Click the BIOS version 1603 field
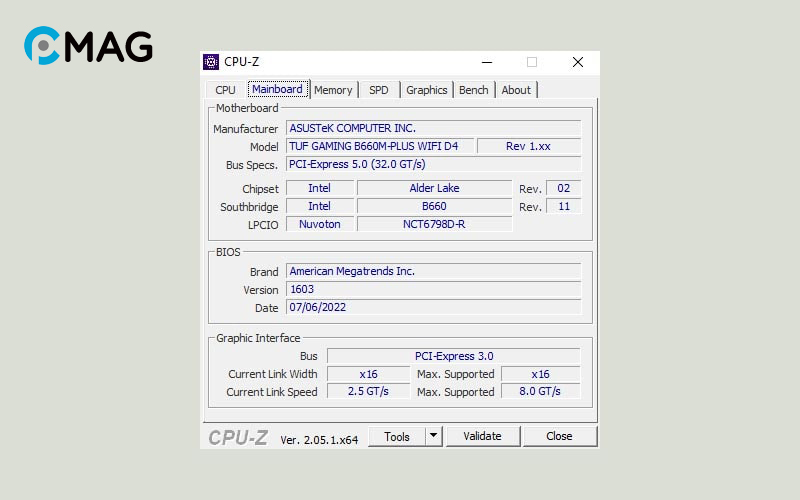This screenshot has height=500, width=800. click(433, 289)
